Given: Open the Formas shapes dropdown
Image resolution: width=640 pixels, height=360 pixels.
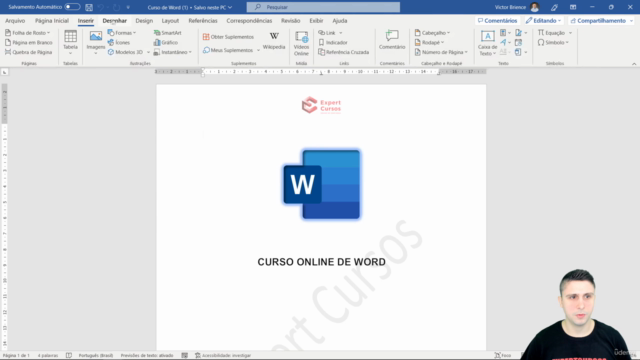Looking at the screenshot, I should [122, 33].
